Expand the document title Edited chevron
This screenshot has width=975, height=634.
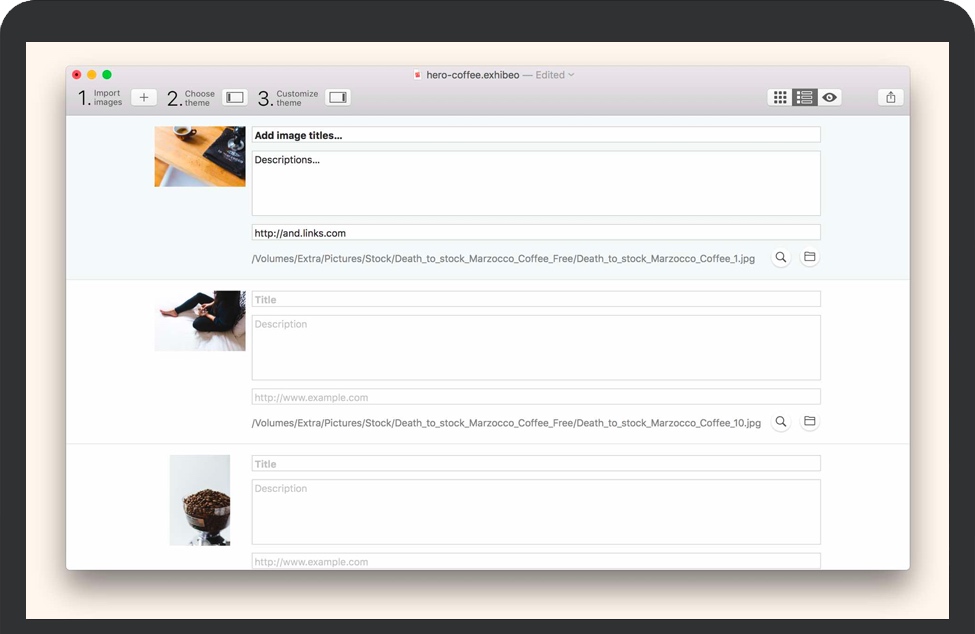click(x=571, y=75)
